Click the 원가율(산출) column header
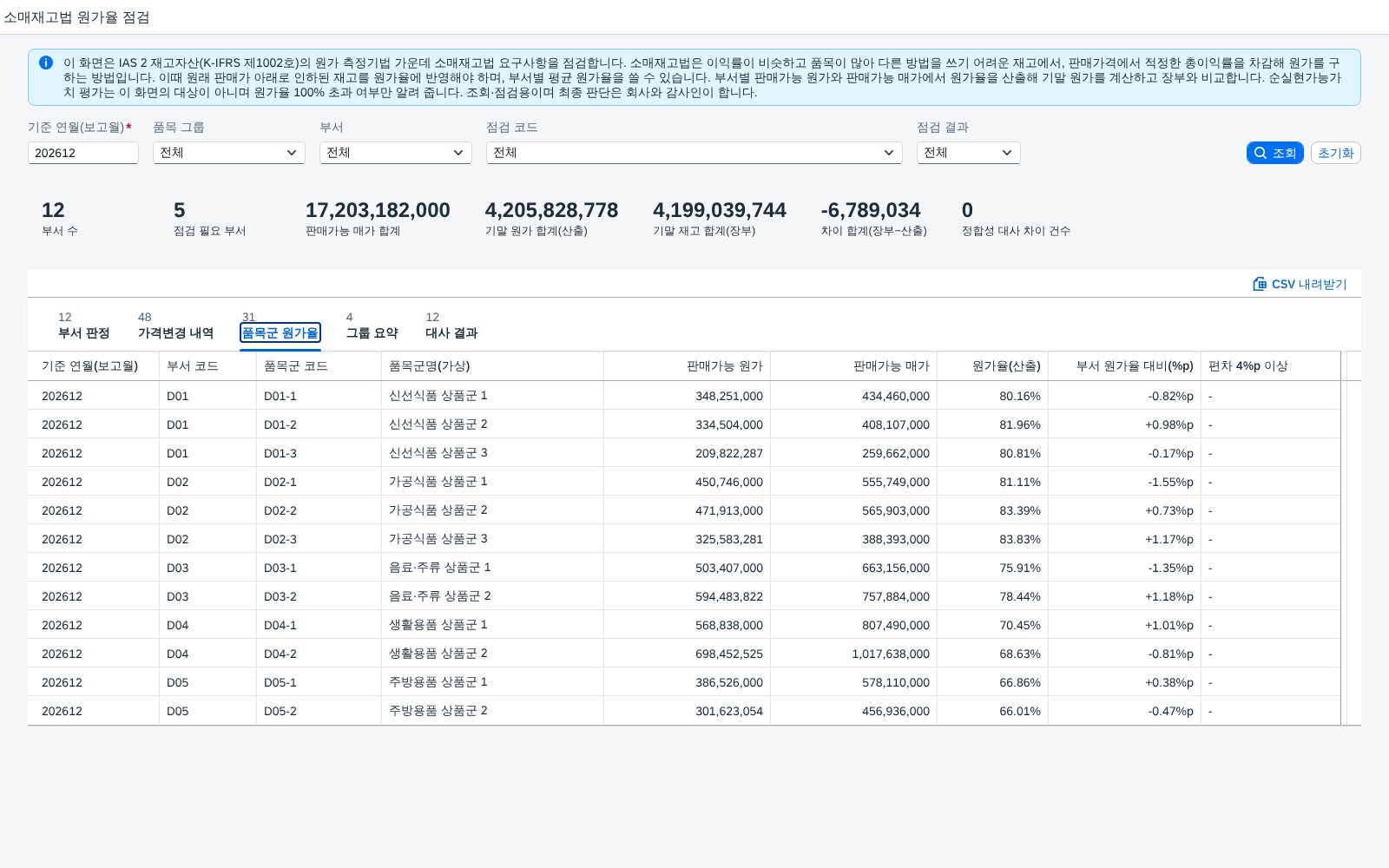The image size is (1389, 868). (x=992, y=366)
